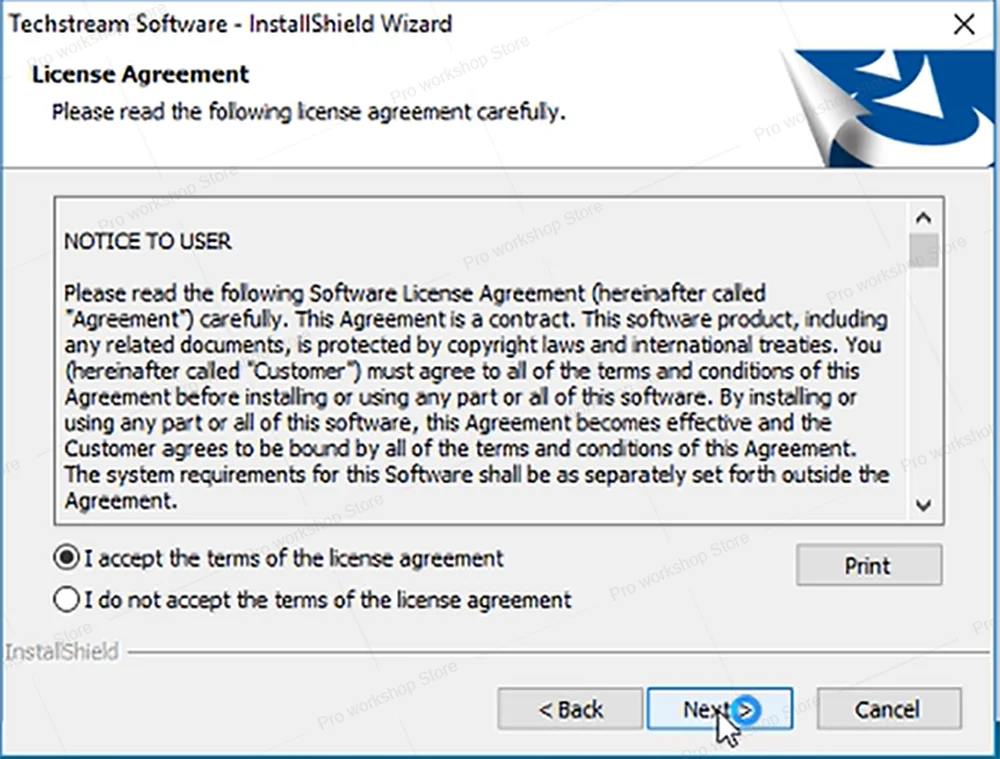The height and width of the screenshot is (759, 1000).
Task: Click the license text scrollbar thumb
Action: pyautogui.click(x=923, y=250)
